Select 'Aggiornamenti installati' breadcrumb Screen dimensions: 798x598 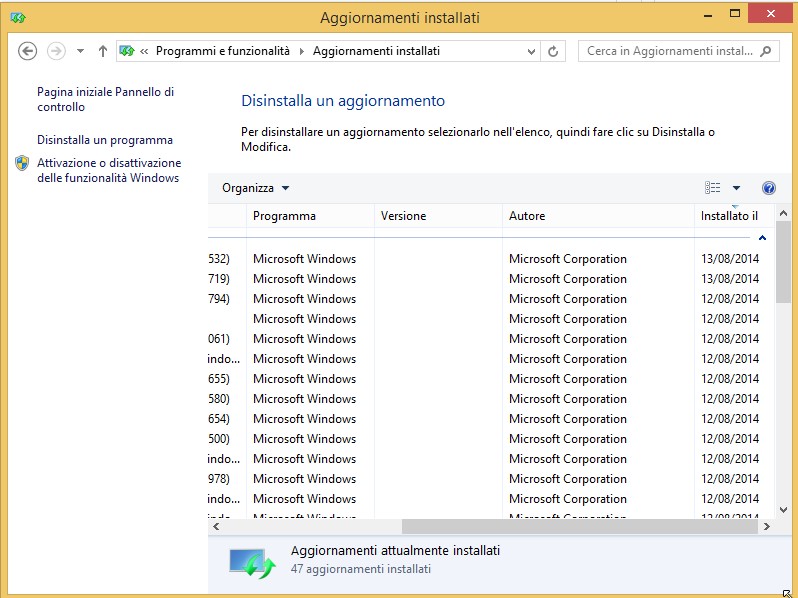(x=376, y=51)
